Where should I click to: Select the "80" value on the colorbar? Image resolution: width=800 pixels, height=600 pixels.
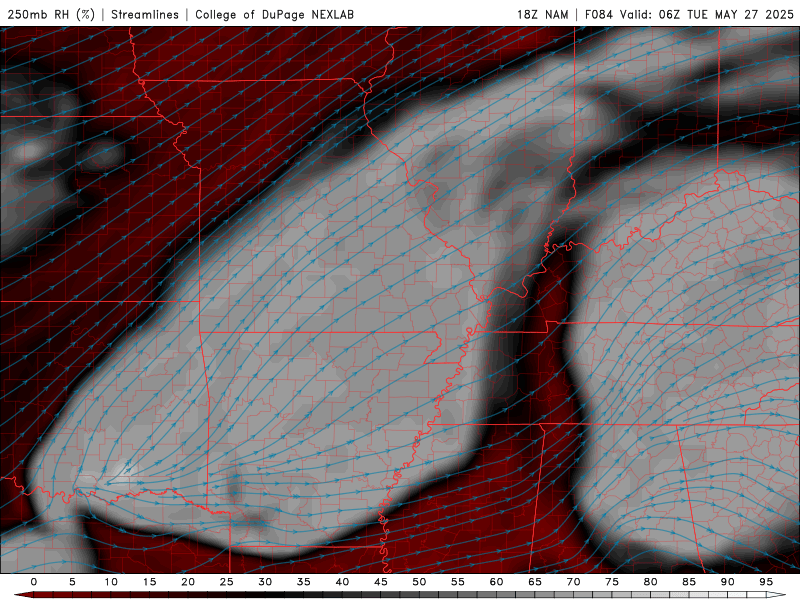[x=650, y=582]
